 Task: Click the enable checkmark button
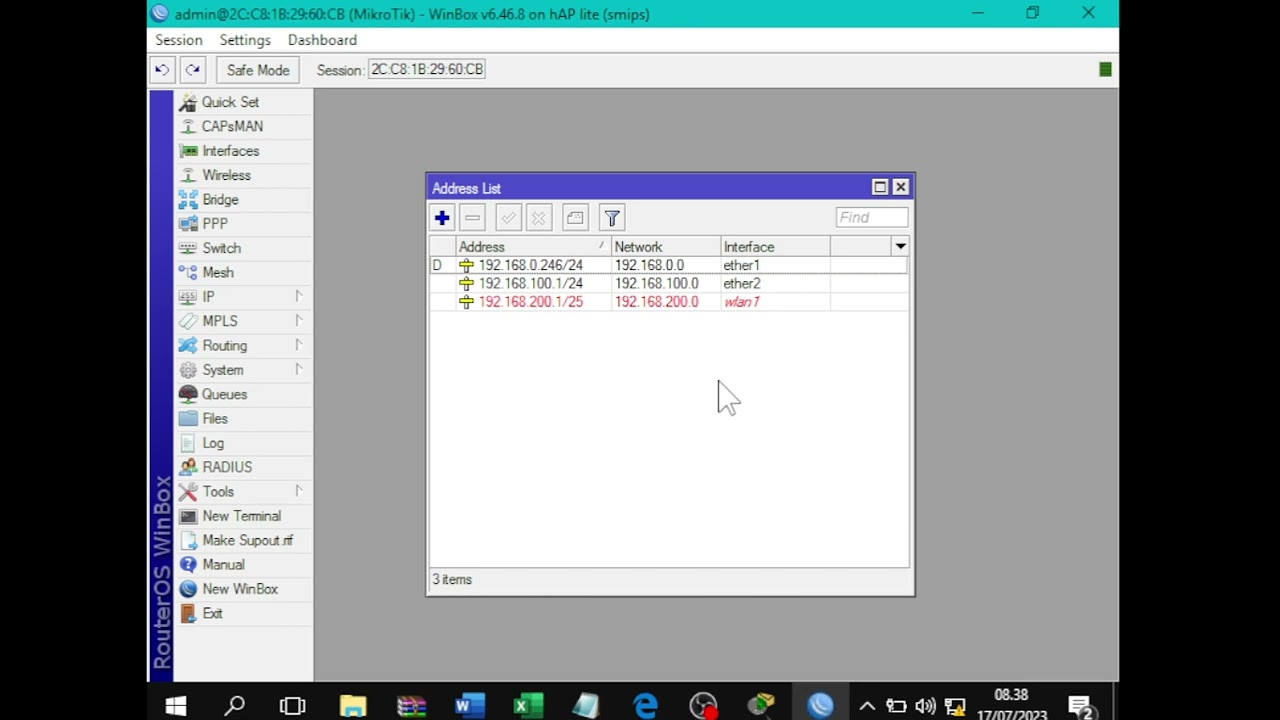(508, 218)
